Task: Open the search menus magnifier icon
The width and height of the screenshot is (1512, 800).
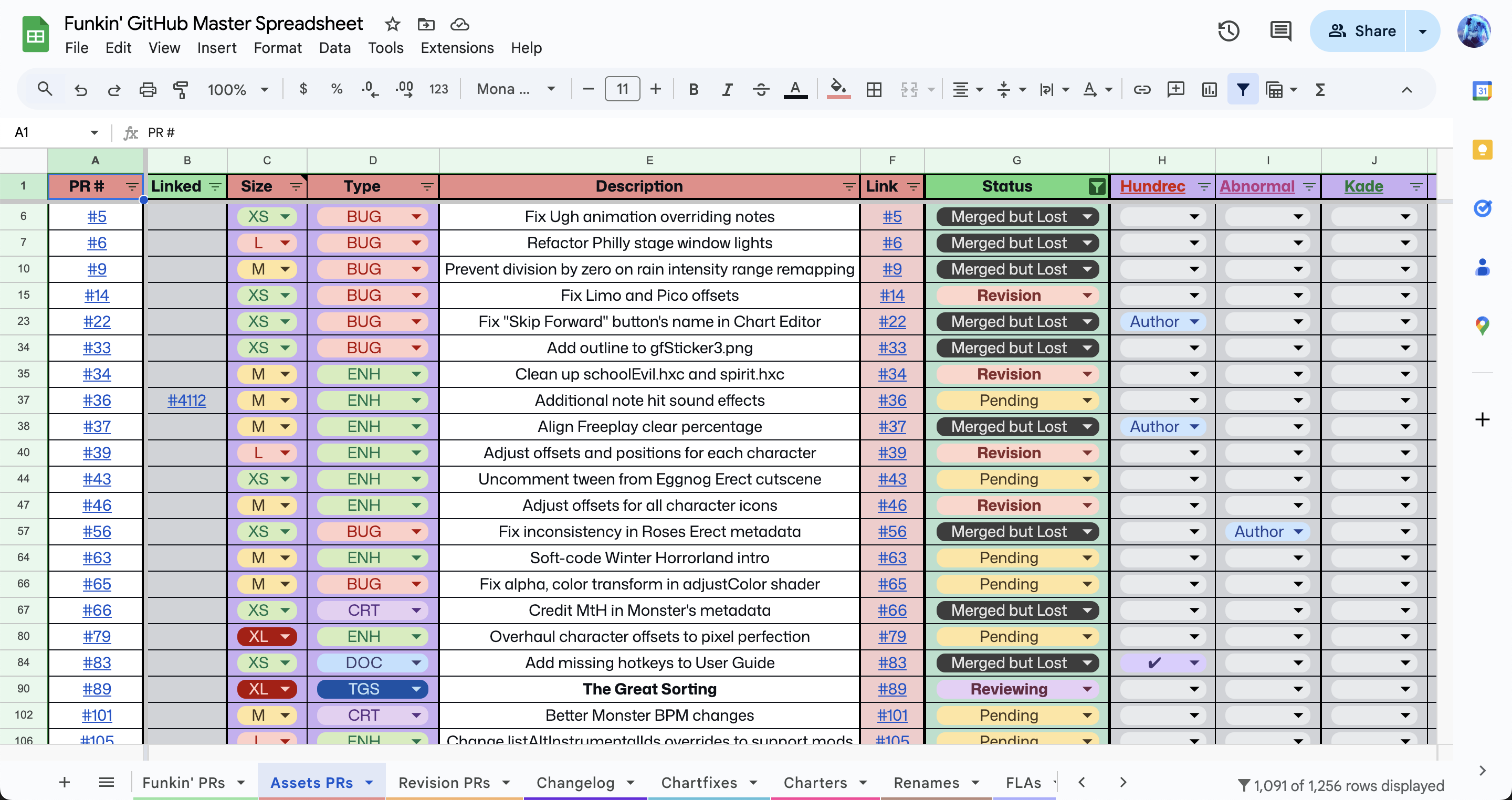Action: click(x=45, y=89)
